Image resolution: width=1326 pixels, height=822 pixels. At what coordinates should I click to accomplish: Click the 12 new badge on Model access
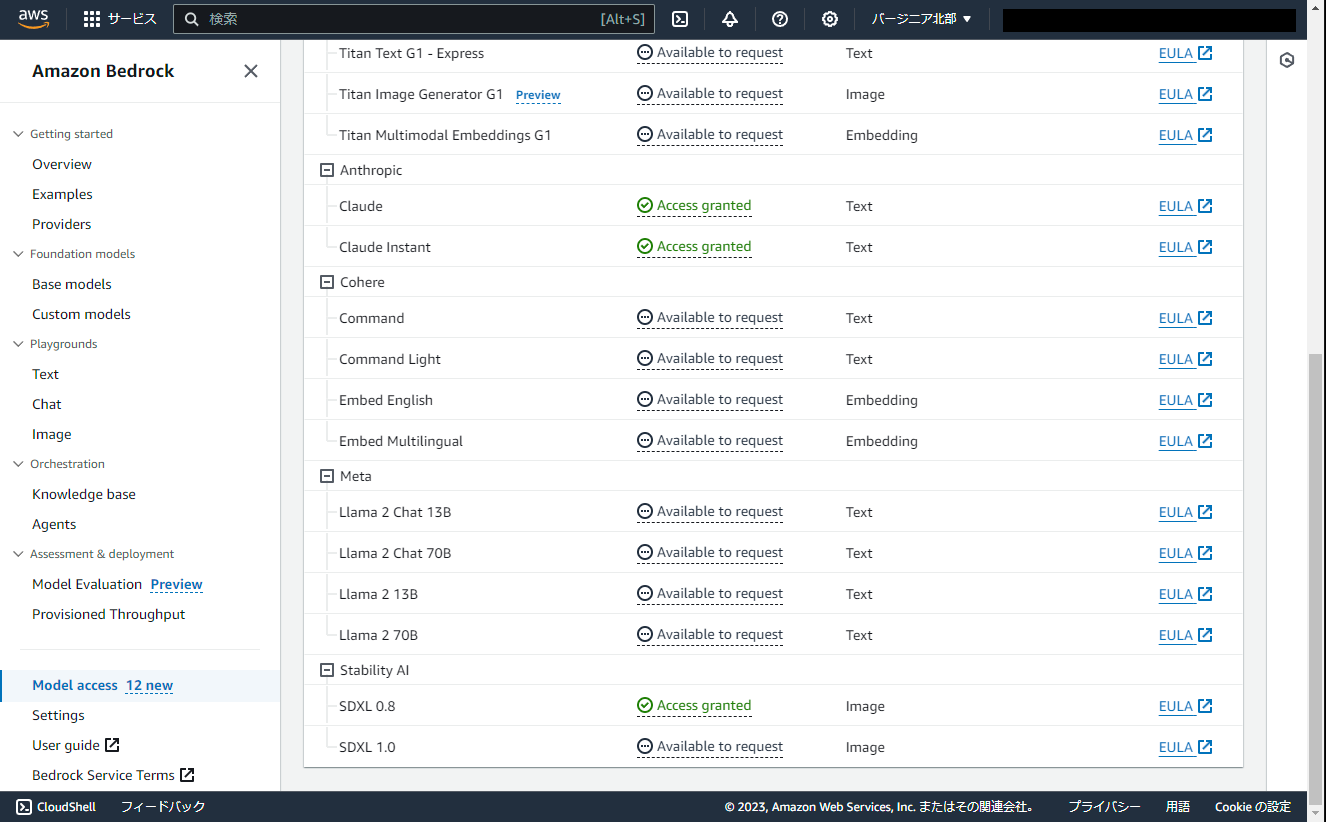149,685
